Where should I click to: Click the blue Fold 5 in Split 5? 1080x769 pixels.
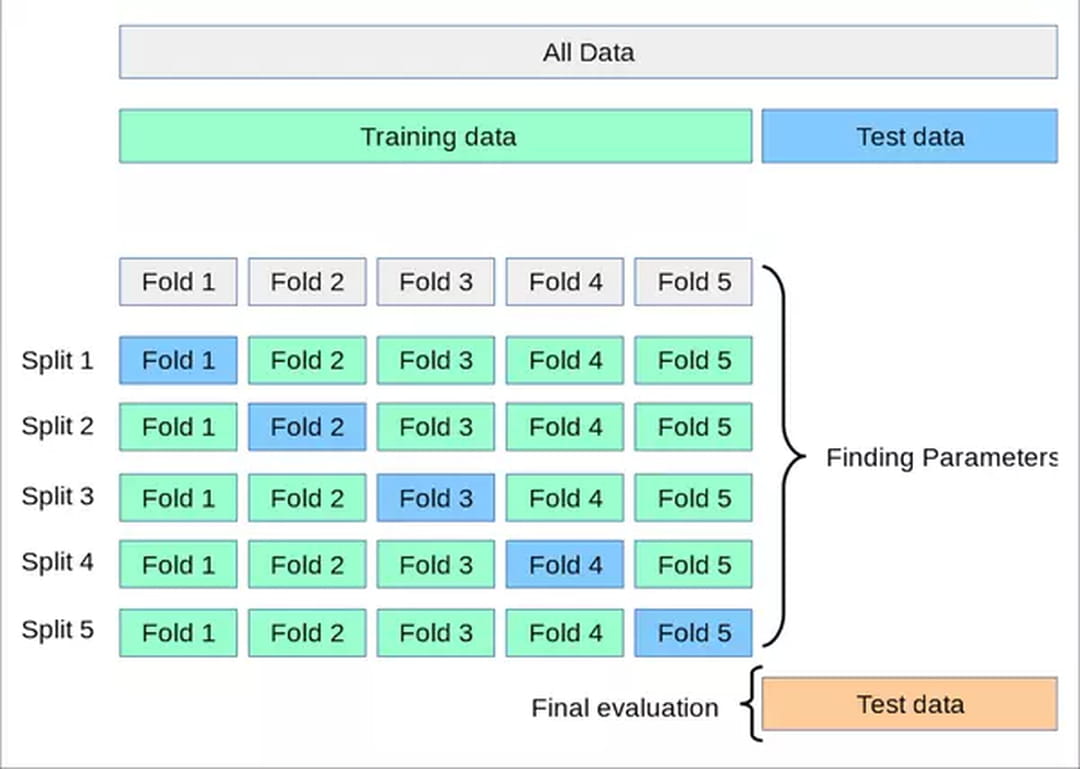coord(694,633)
